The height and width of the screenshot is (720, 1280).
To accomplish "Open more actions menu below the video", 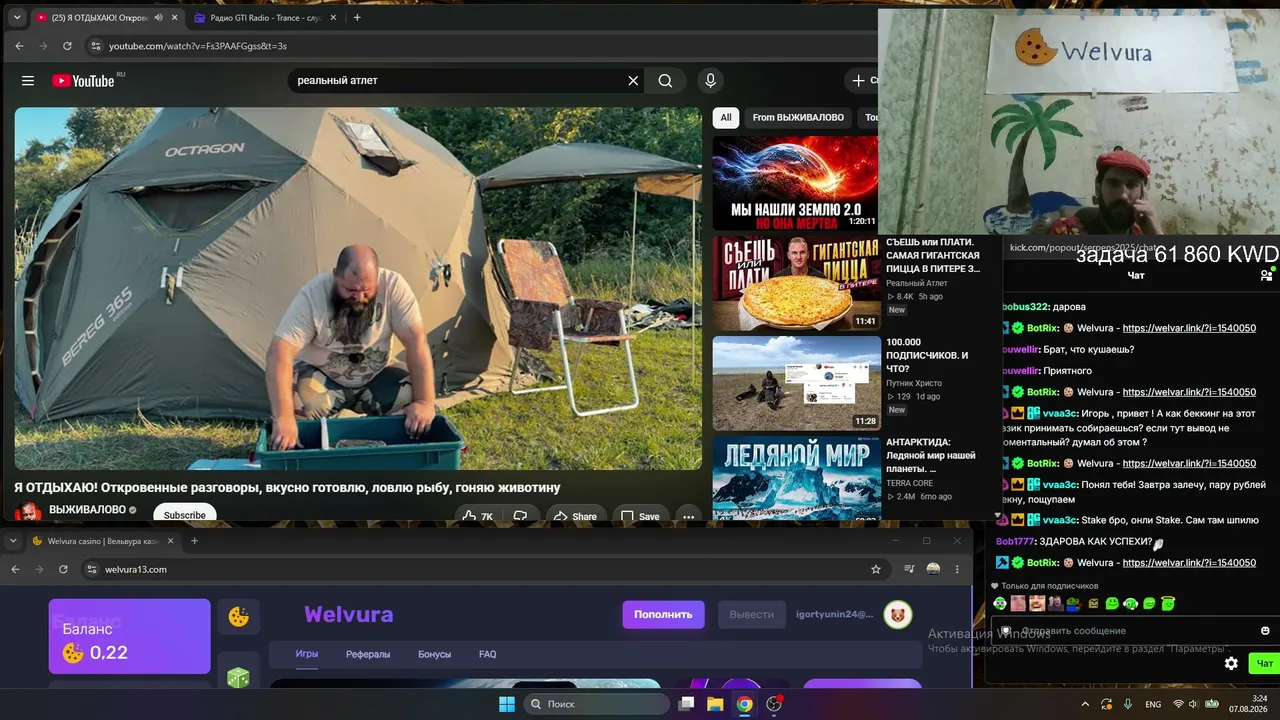I will [x=688, y=516].
